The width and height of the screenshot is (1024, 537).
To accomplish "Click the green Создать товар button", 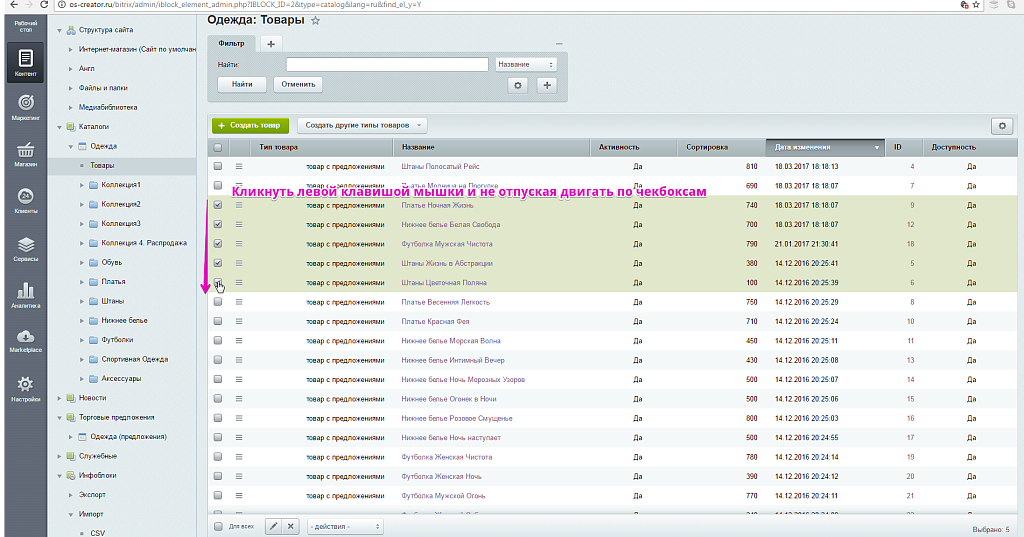I will [x=249, y=126].
